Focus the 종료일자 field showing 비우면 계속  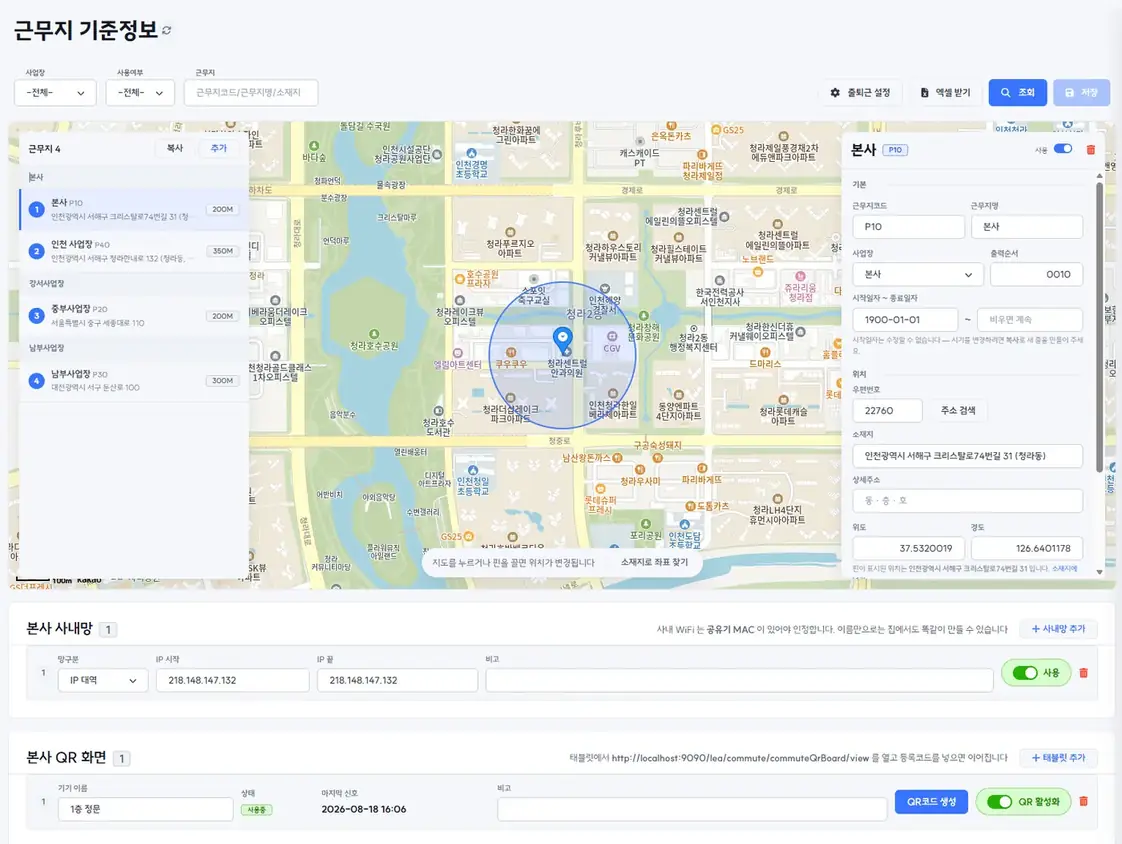(x=1030, y=319)
